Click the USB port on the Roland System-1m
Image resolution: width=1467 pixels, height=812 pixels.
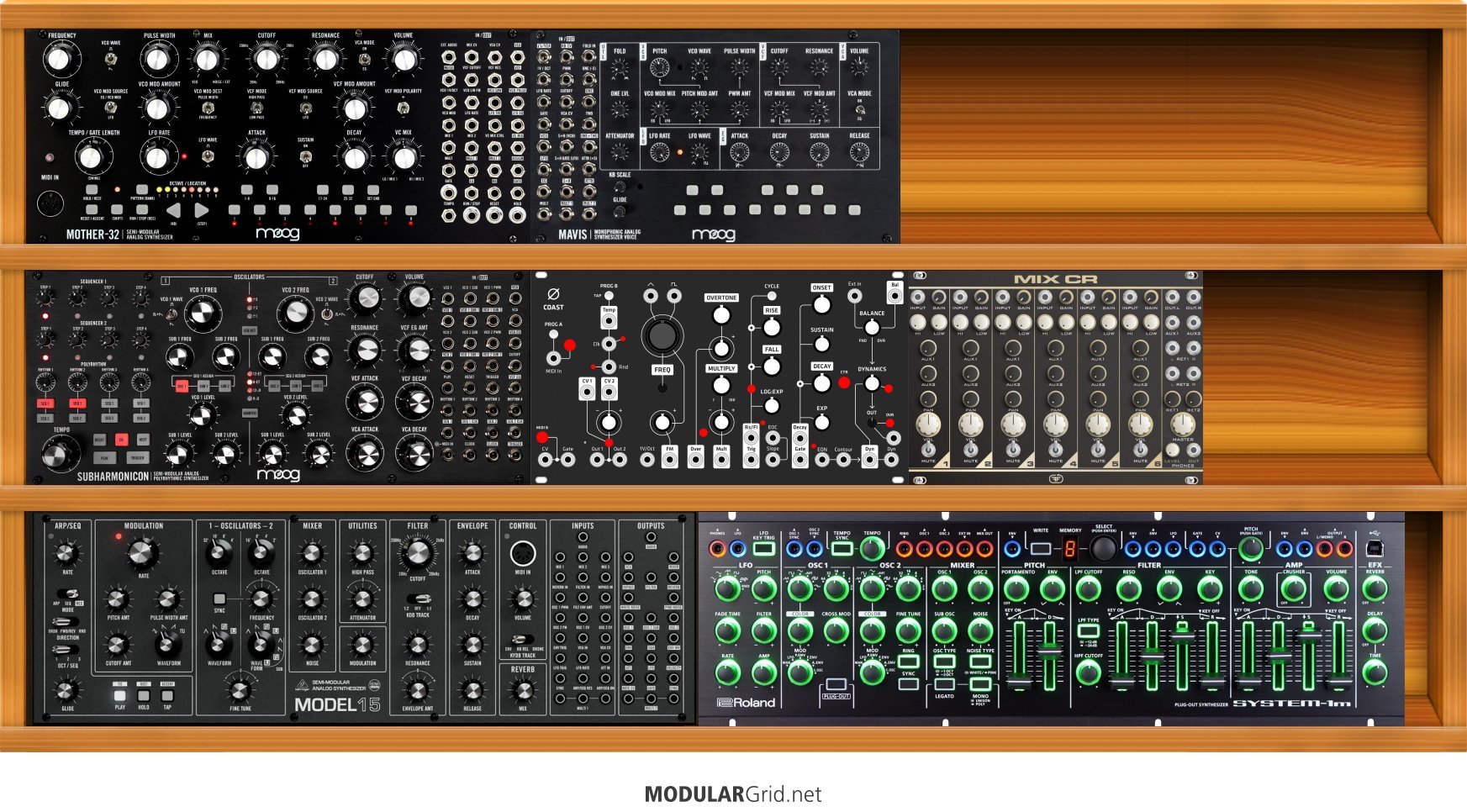(x=1375, y=550)
